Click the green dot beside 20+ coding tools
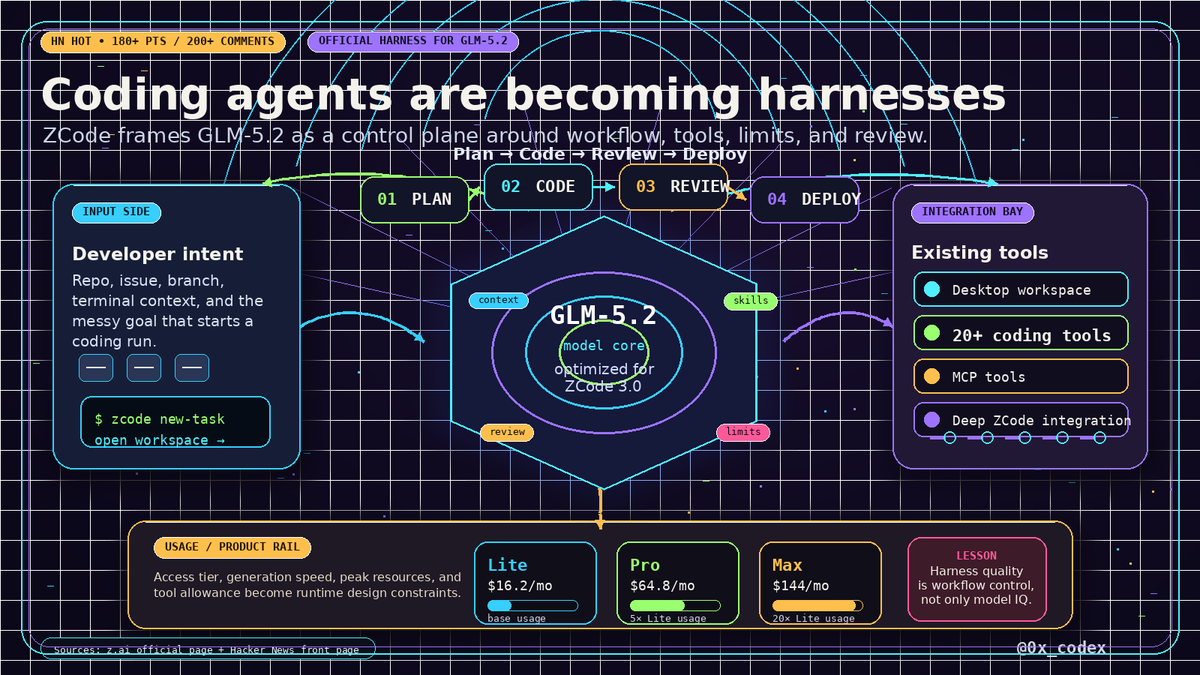The image size is (1200, 675). [x=932, y=334]
